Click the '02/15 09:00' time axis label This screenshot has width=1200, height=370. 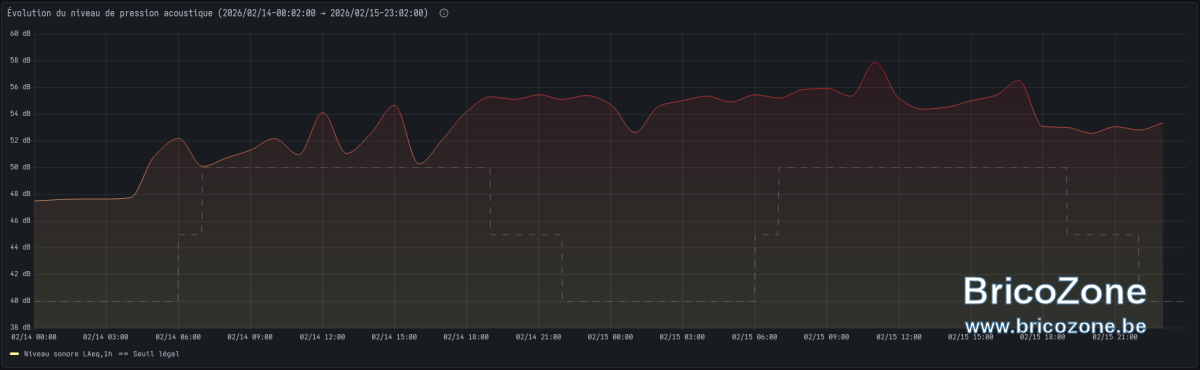tap(827, 337)
